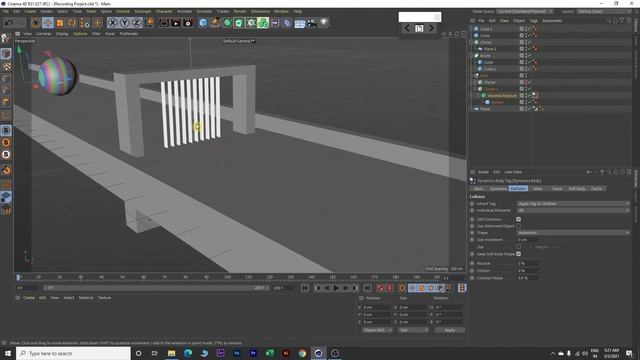Click the purple Deformer icon in toolbar
The height and width of the screenshot is (360, 640).
287,23
